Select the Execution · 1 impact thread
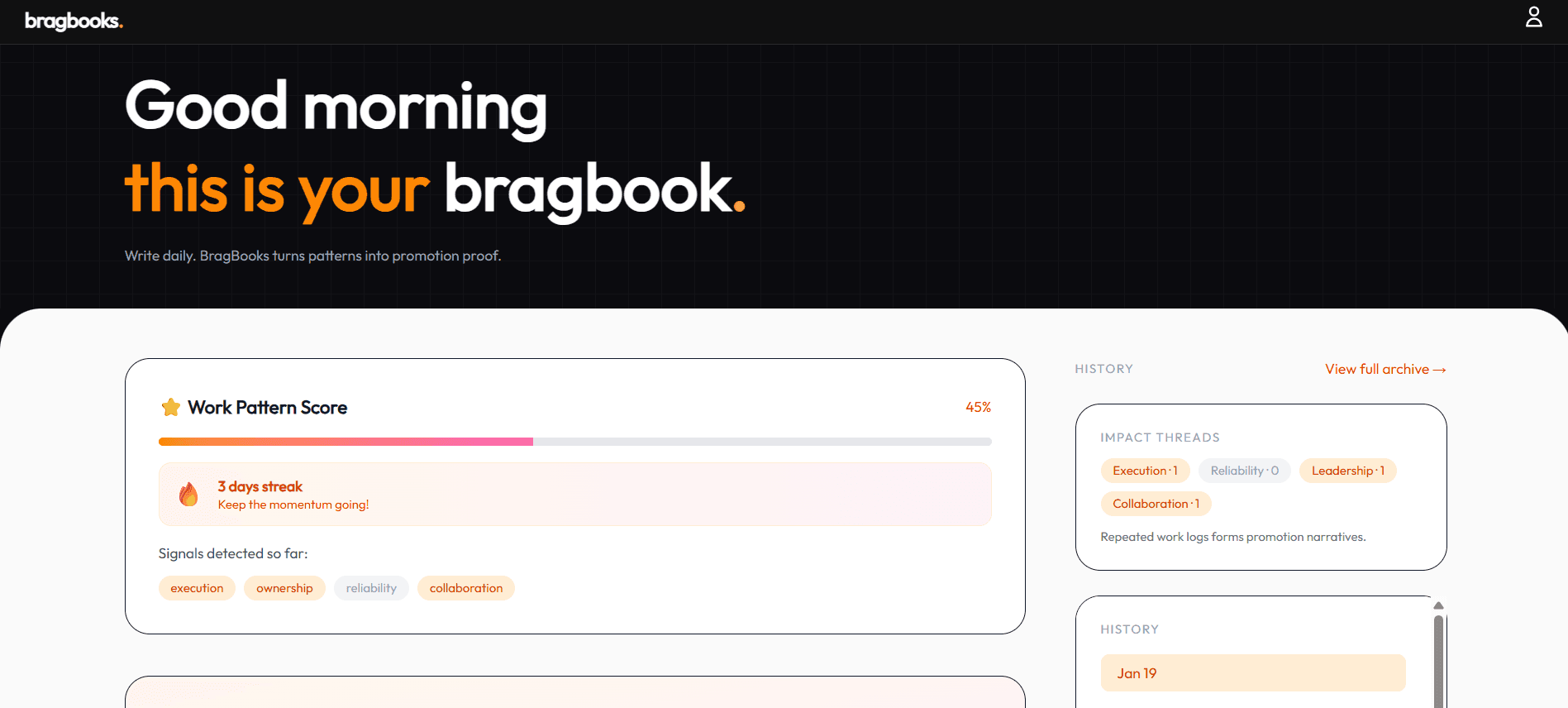This screenshot has width=1568, height=708. click(1145, 471)
